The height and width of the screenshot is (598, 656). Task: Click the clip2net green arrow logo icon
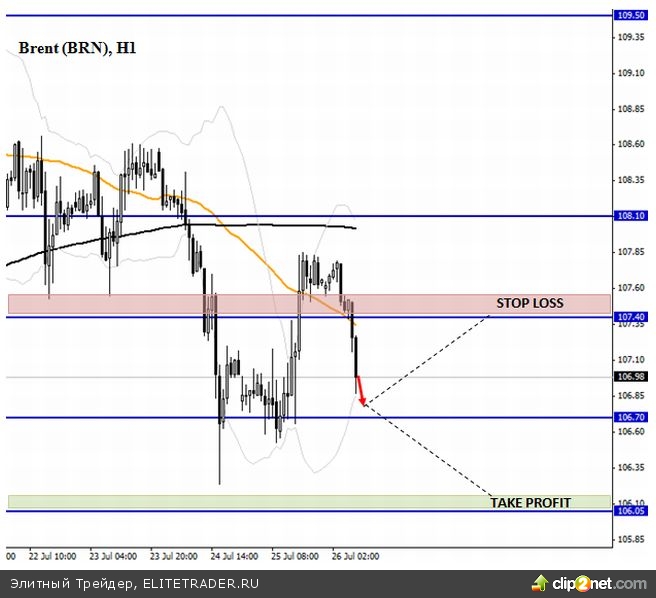tap(541, 583)
